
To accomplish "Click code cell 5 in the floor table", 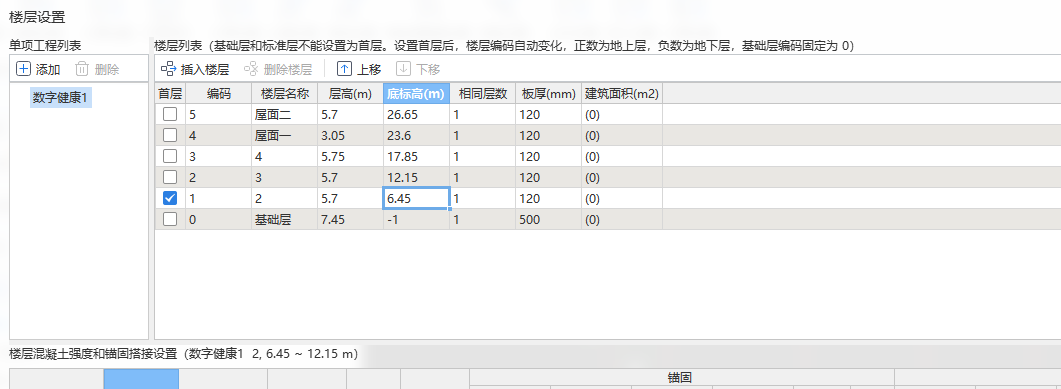I will click(x=219, y=114).
